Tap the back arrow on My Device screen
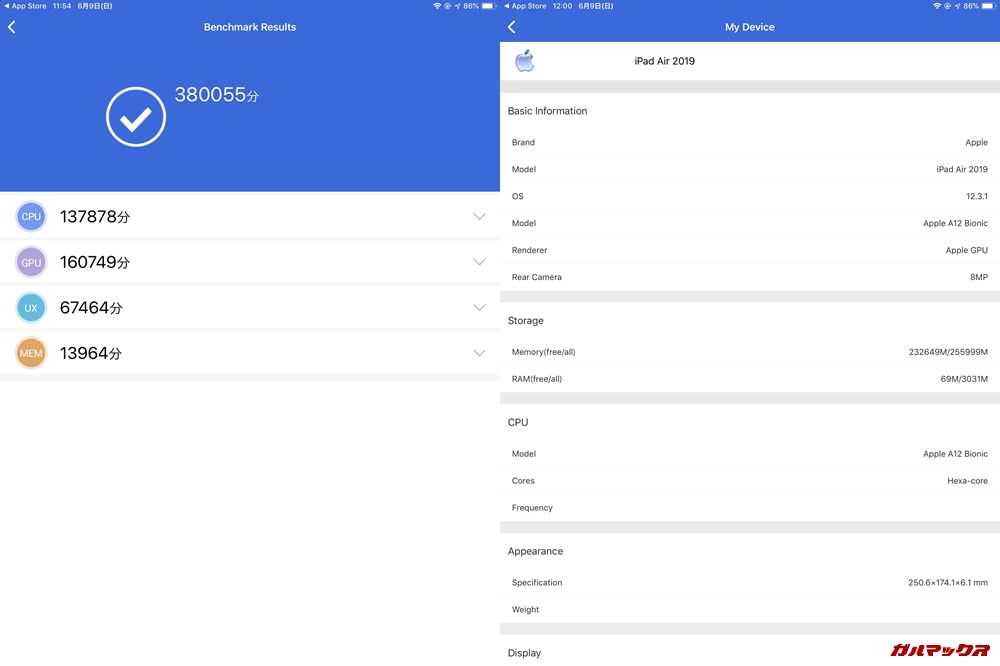Viewport: 1000px width, 666px height. [x=511, y=27]
